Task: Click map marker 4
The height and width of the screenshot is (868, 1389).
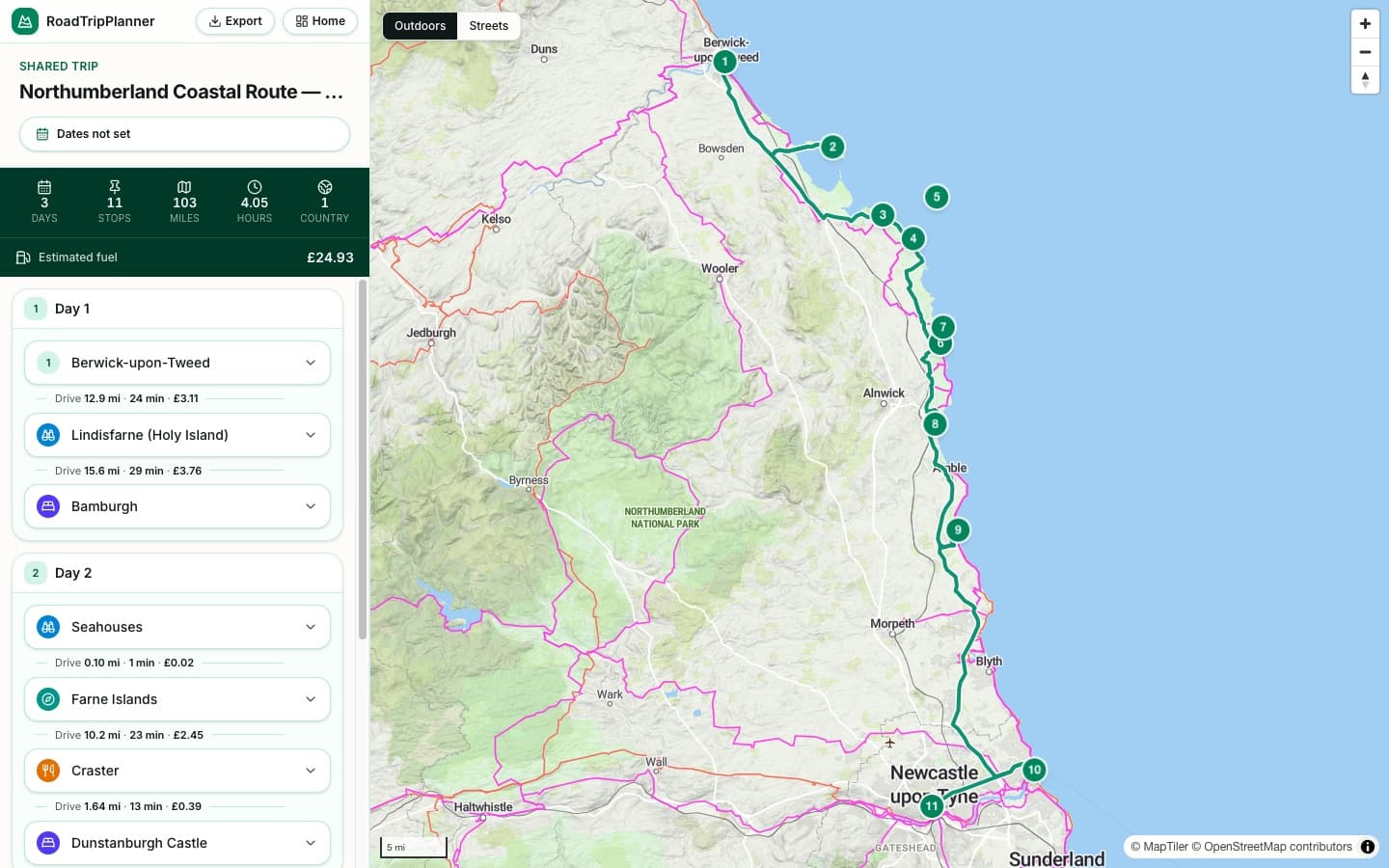Action: tap(913, 238)
